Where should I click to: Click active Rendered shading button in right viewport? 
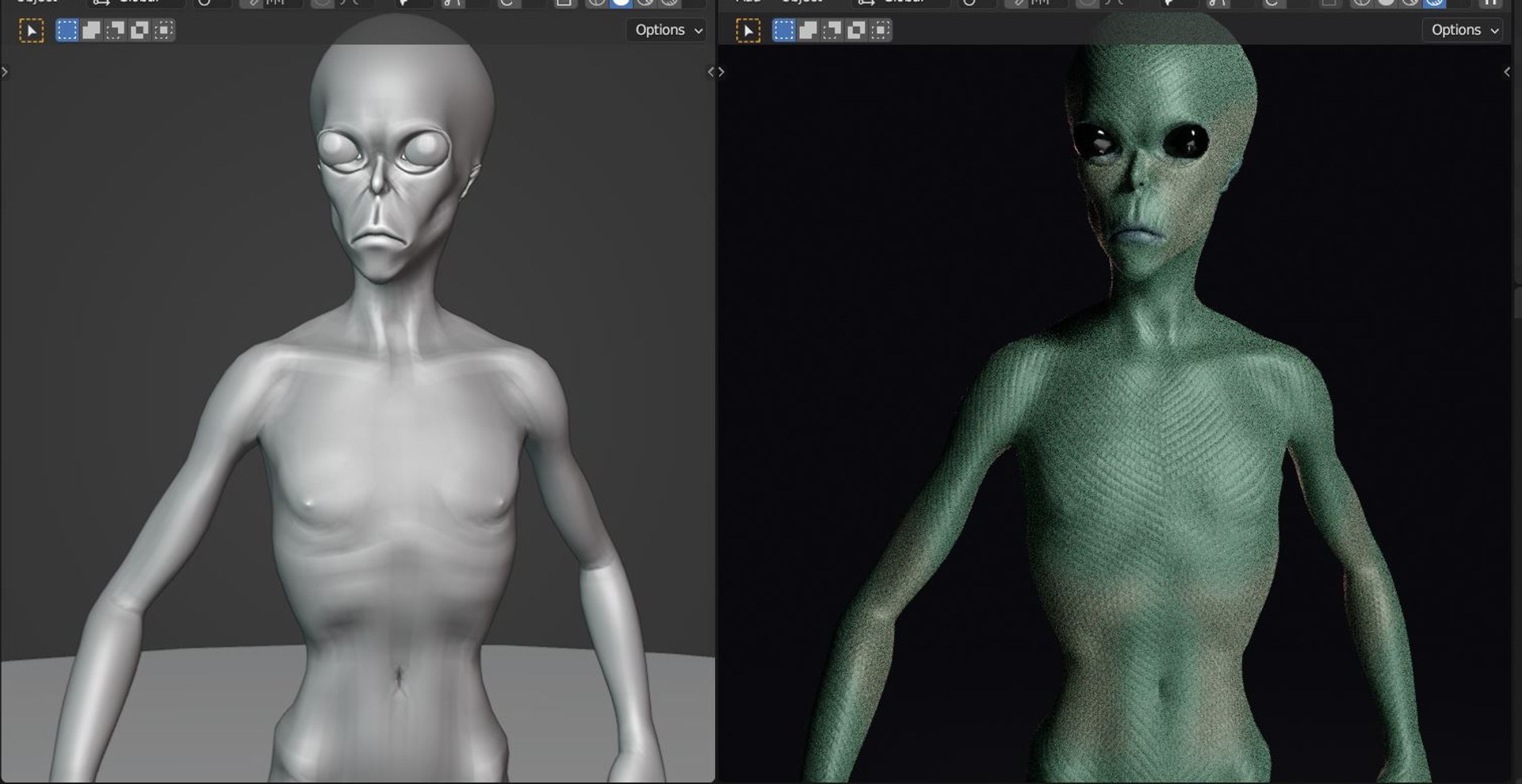(x=1435, y=3)
